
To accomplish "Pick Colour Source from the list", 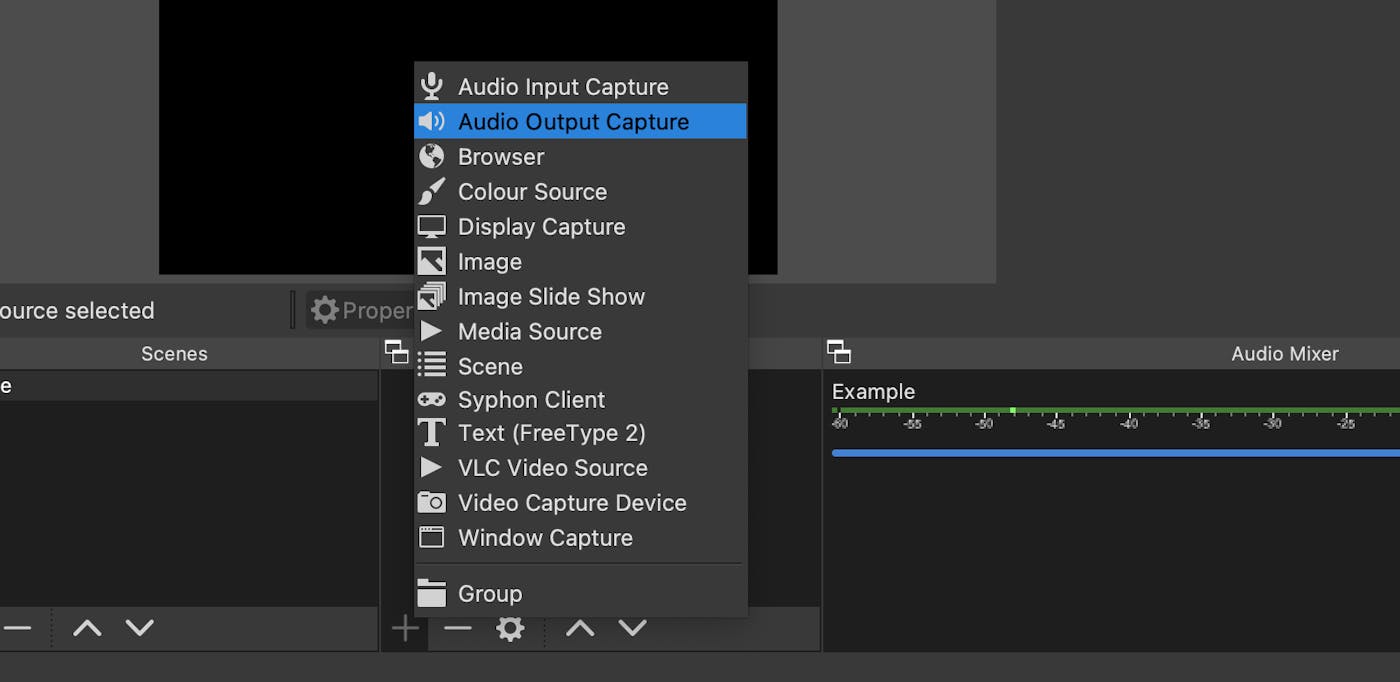I will 580,192.
